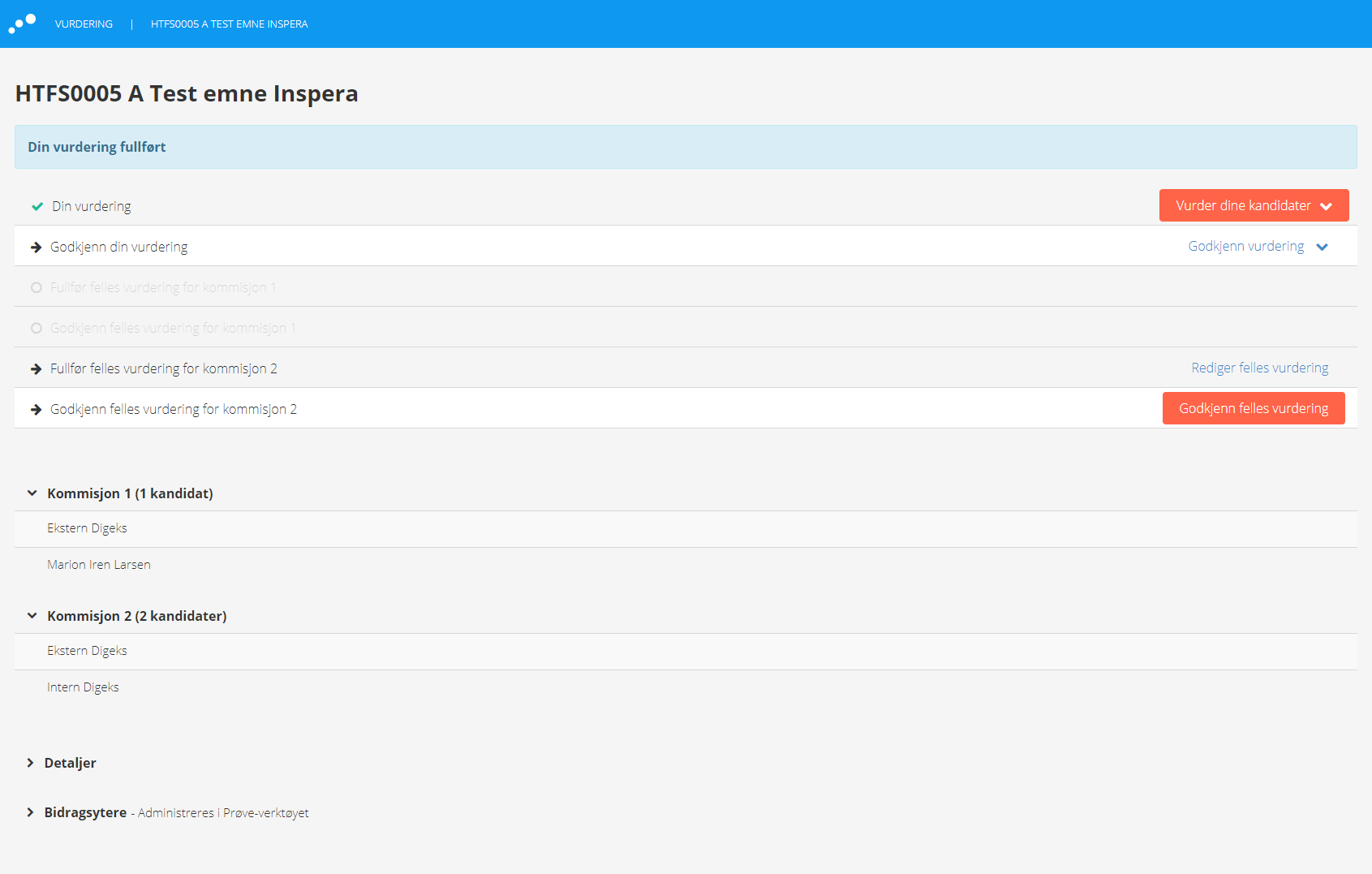Click the 'Din vurdering' step text
1372x874 pixels.
point(92,206)
